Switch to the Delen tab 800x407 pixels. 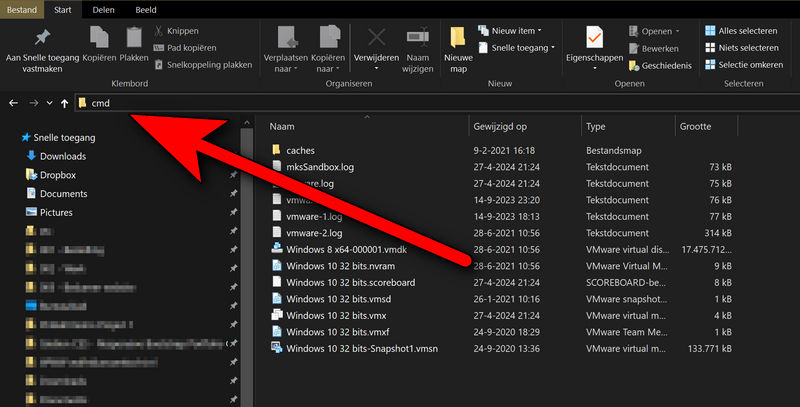103,10
